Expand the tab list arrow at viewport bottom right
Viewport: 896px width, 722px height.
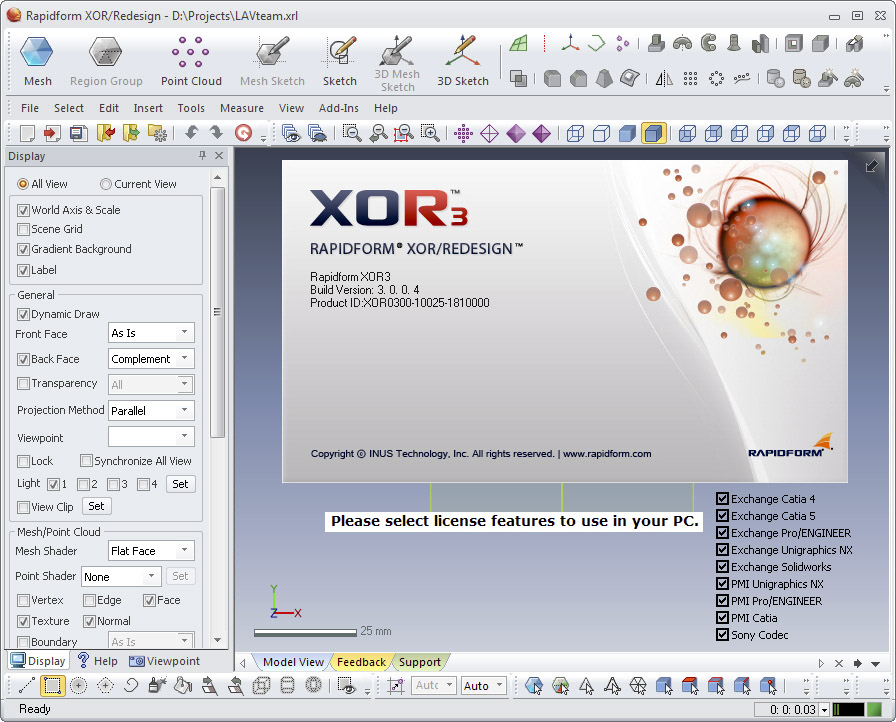tap(875, 663)
